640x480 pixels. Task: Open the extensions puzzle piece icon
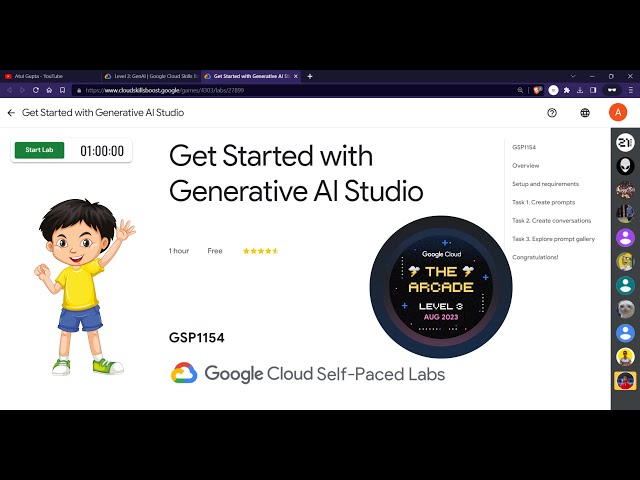[x=567, y=90]
